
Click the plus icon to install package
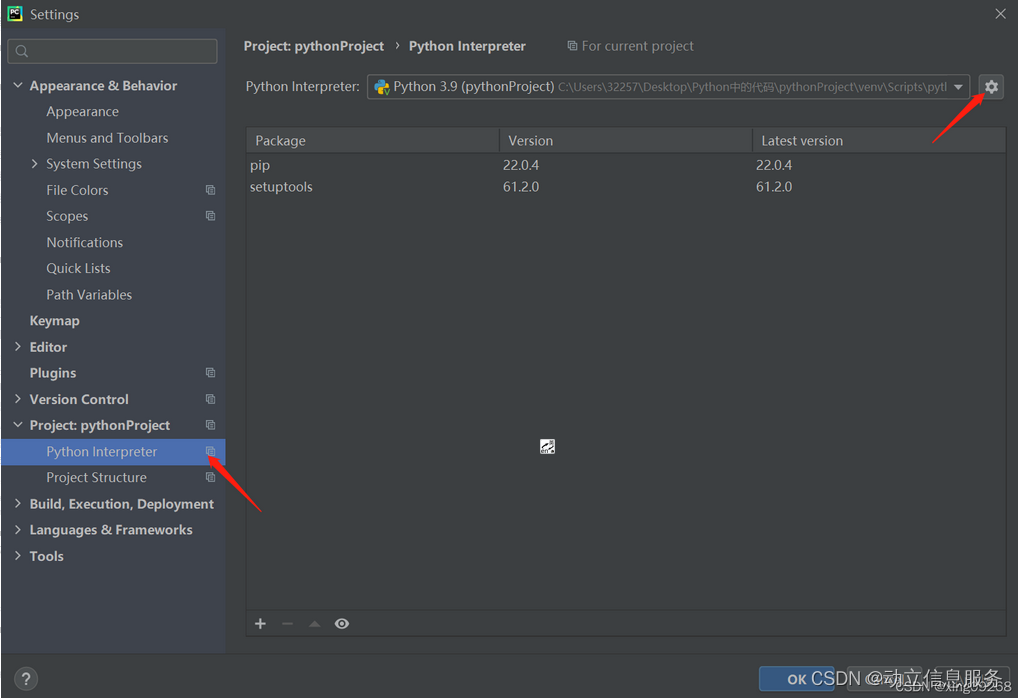pyautogui.click(x=260, y=623)
